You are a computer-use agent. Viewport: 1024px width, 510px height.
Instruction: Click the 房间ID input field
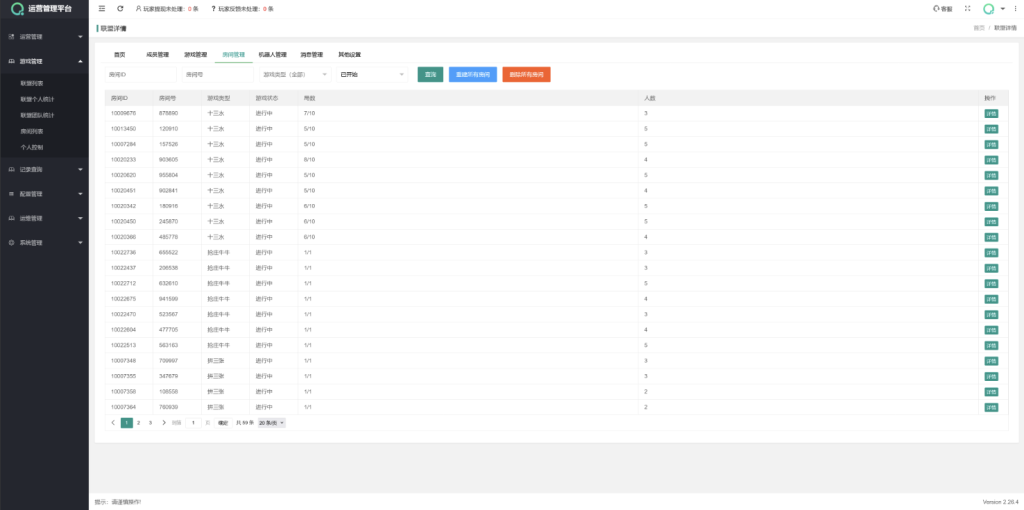pyautogui.click(x=140, y=74)
